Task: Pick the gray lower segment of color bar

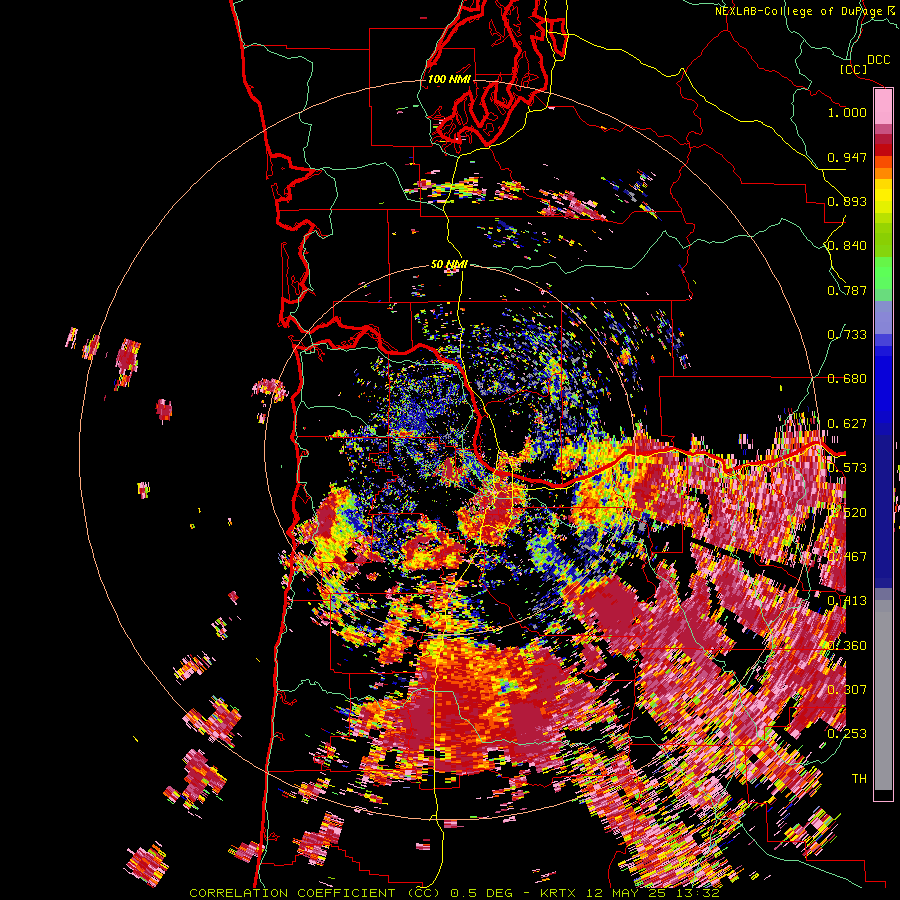Action: (883, 695)
